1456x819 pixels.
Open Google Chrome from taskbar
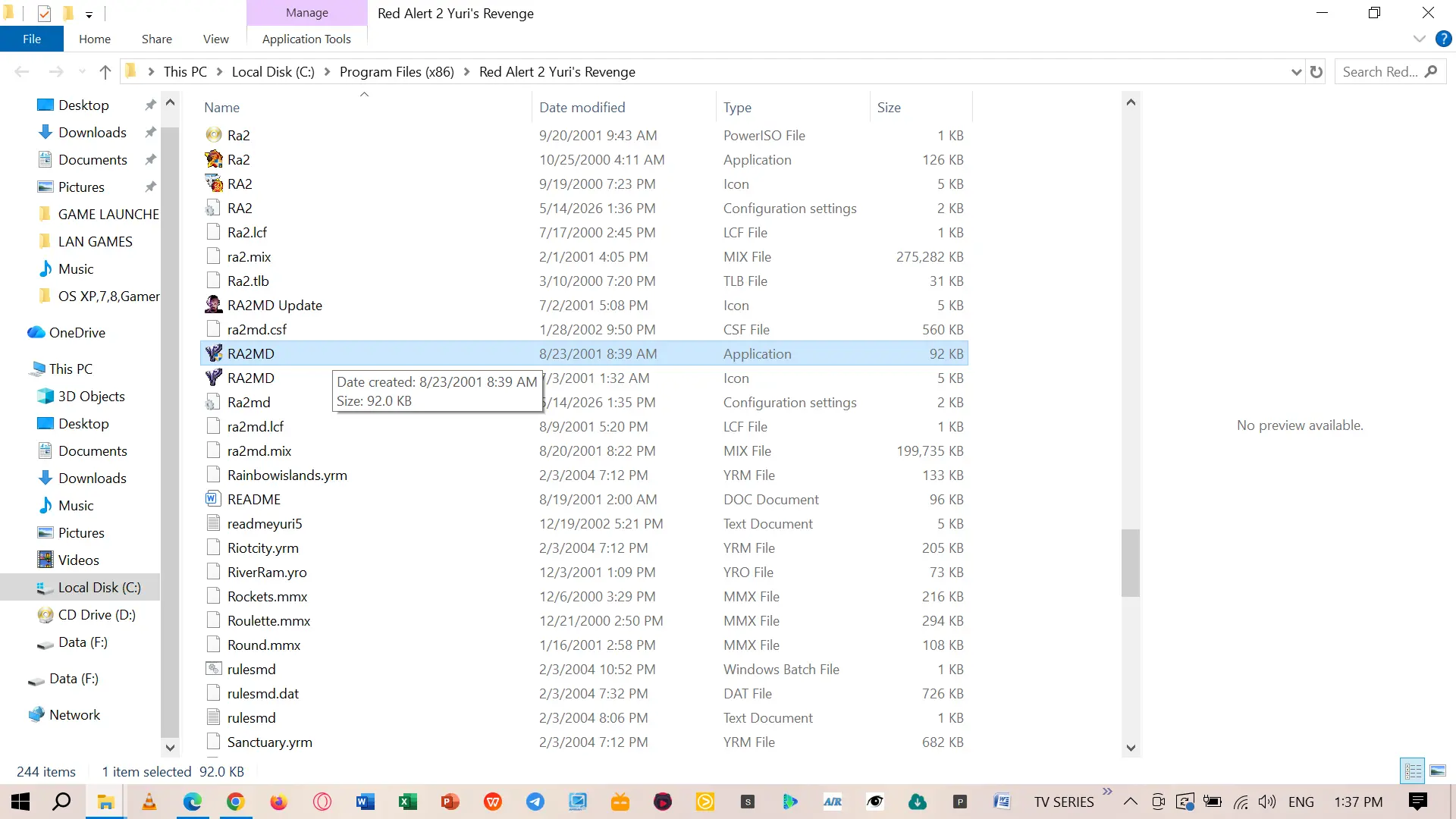pos(235,802)
